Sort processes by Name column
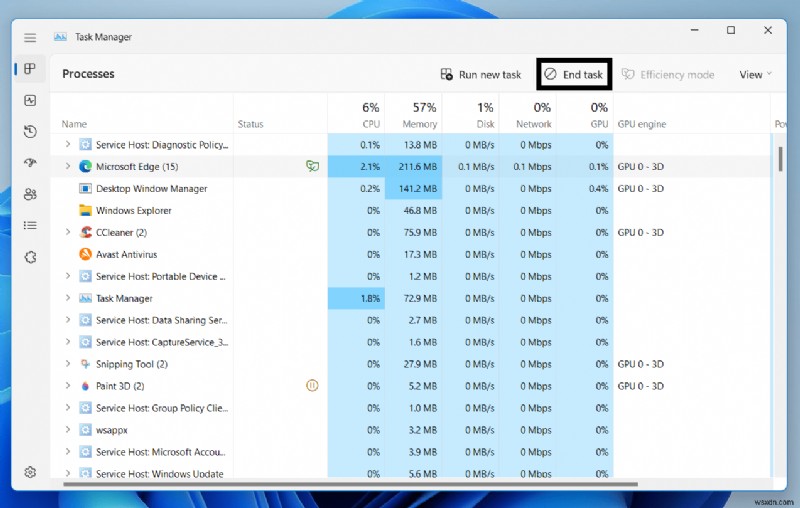800x508 pixels. pyautogui.click(x=74, y=124)
